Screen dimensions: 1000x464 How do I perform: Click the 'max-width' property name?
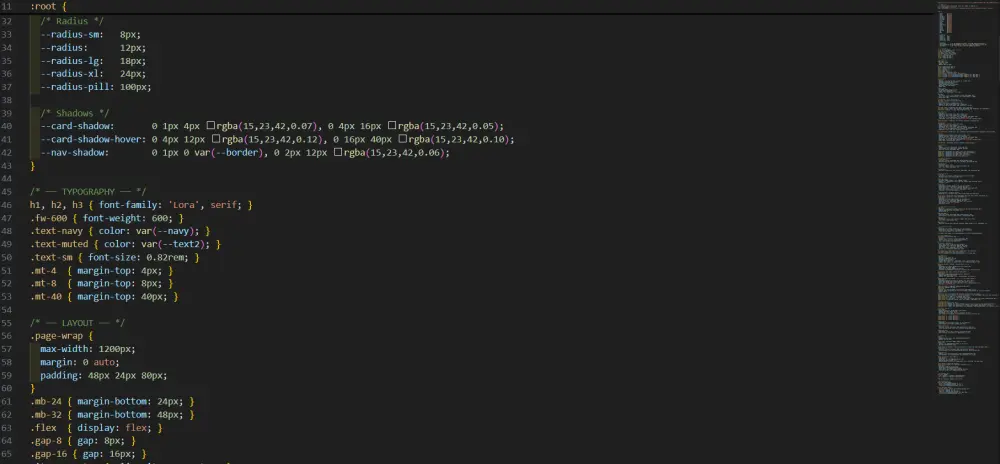[64, 349]
